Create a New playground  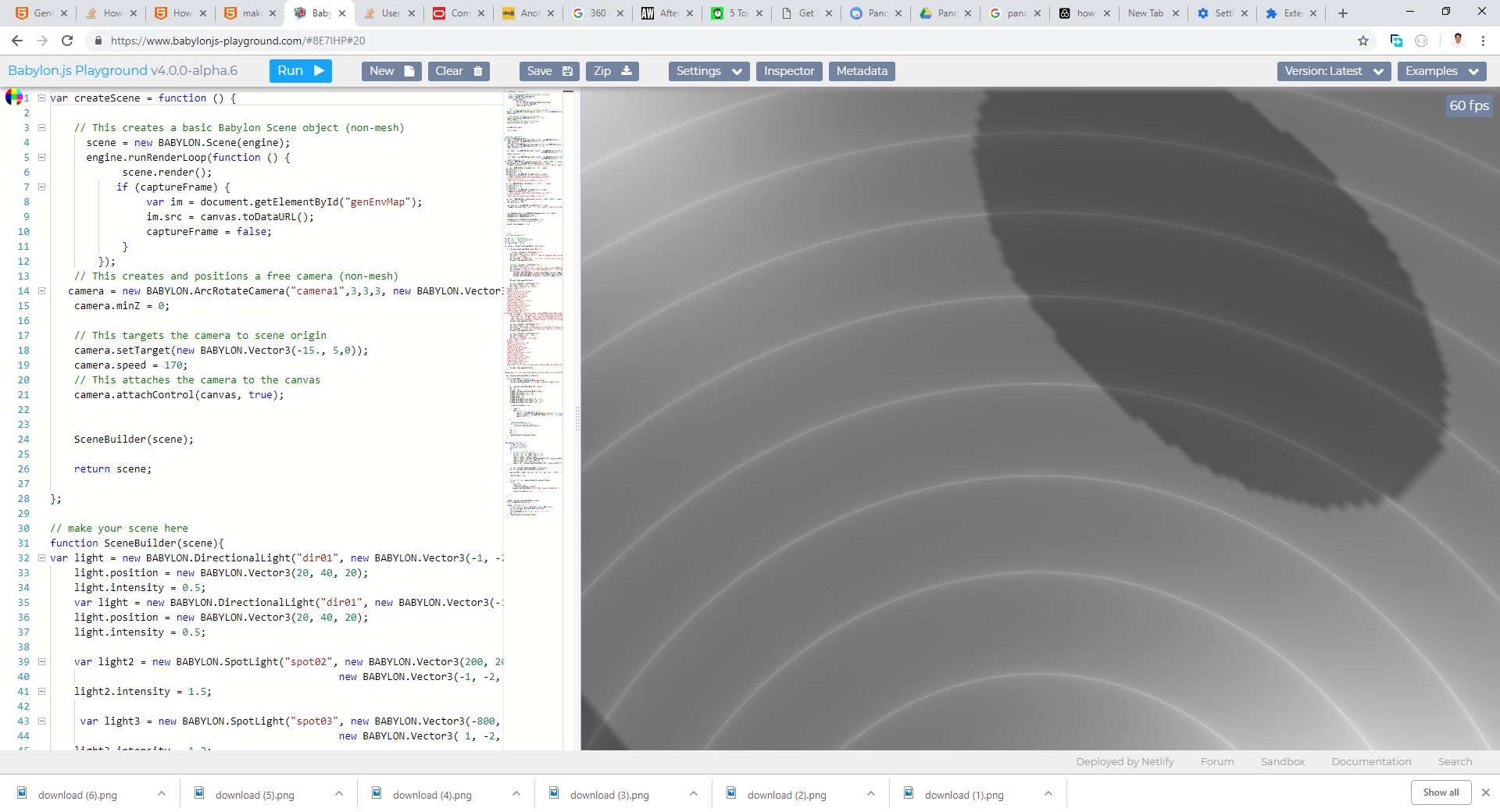coord(391,71)
